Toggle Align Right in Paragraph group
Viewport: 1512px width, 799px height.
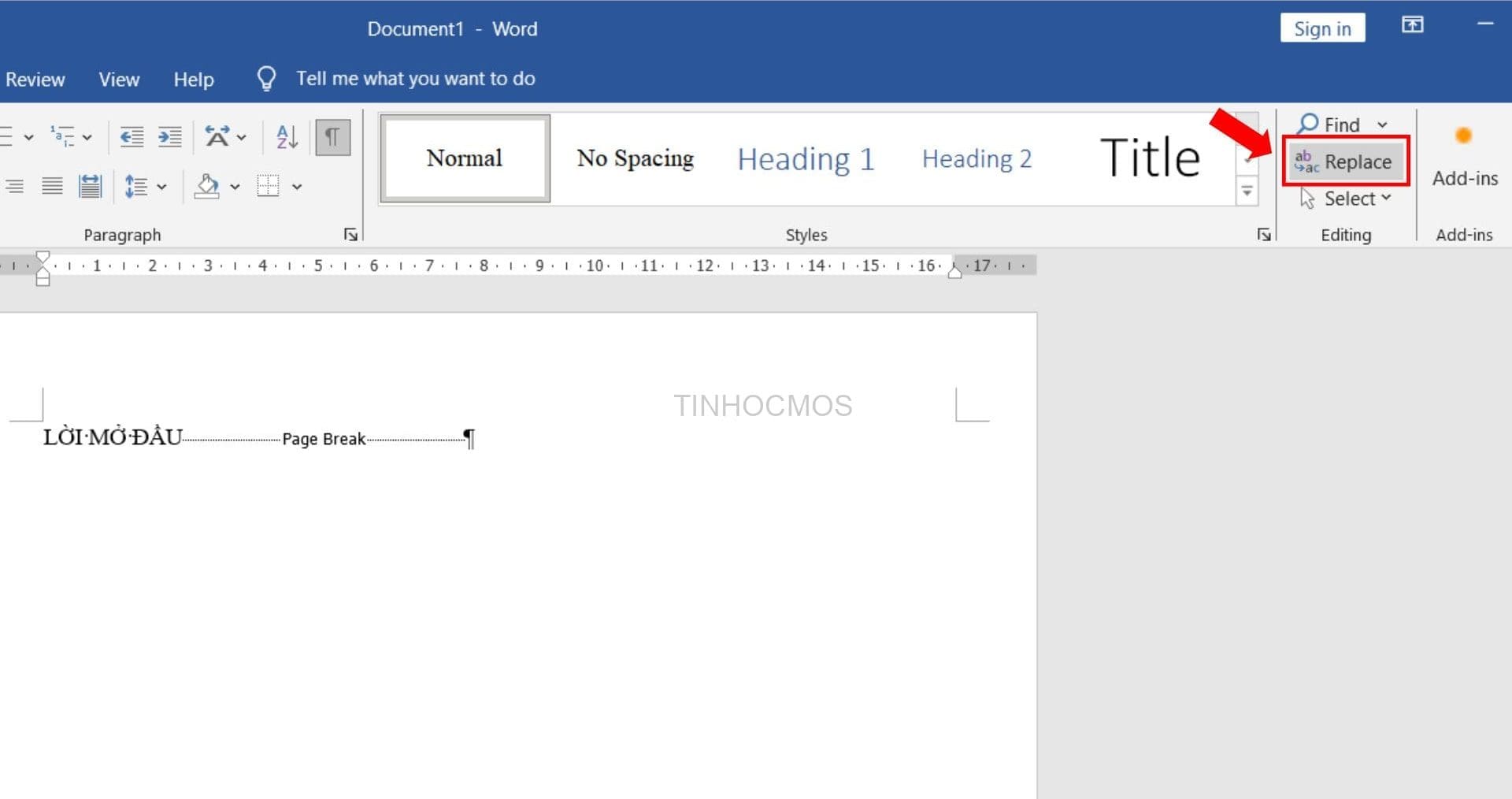click(x=13, y=187)
